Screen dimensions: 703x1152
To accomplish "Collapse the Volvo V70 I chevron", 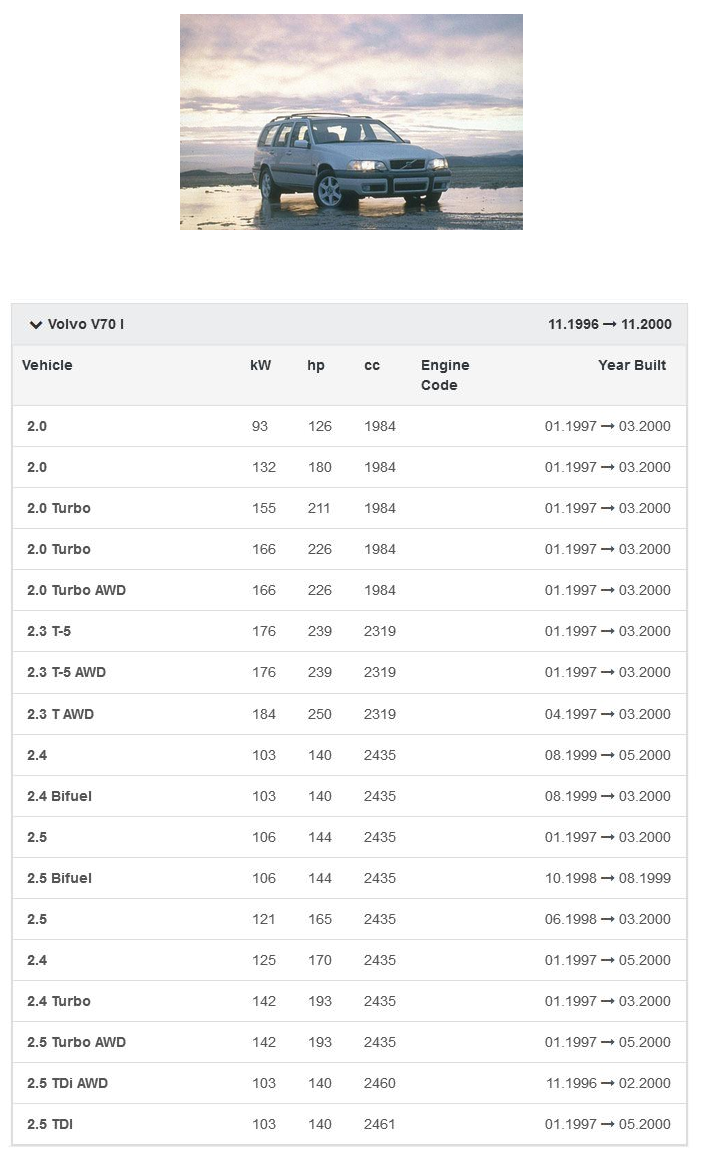I will [x=36, y=325].
